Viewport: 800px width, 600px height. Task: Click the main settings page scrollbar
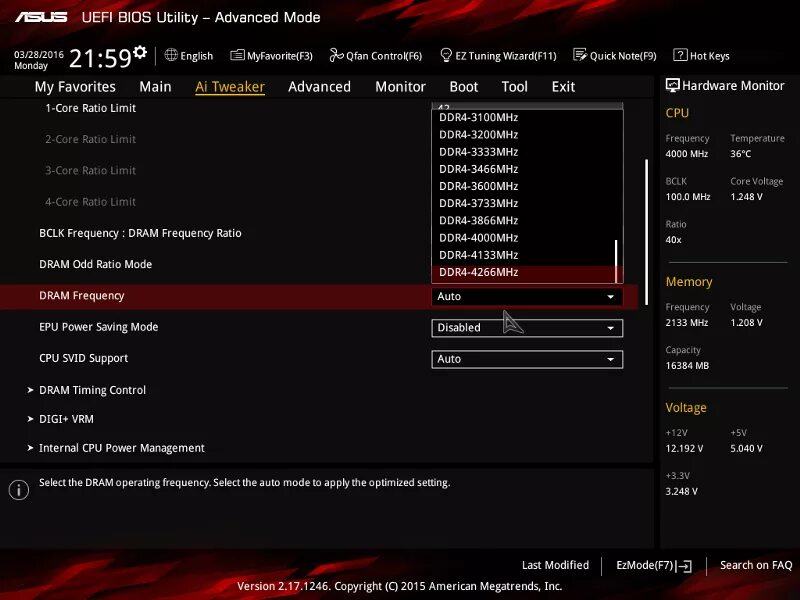point(646,232)
